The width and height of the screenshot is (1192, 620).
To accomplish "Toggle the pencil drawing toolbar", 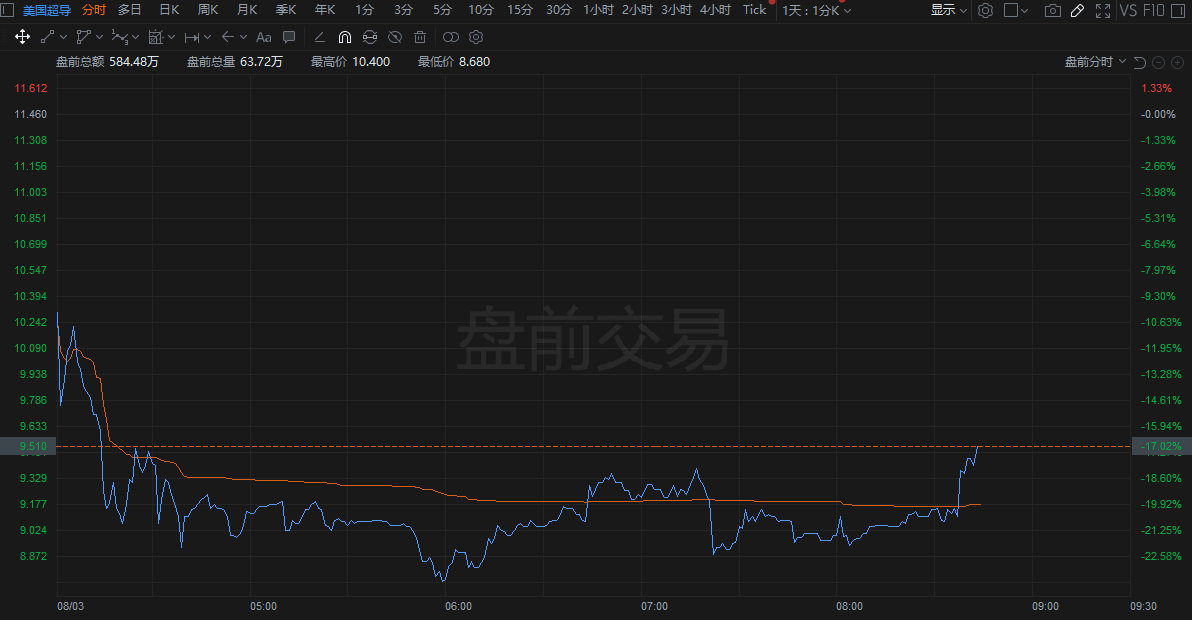I will (1077, 10).
